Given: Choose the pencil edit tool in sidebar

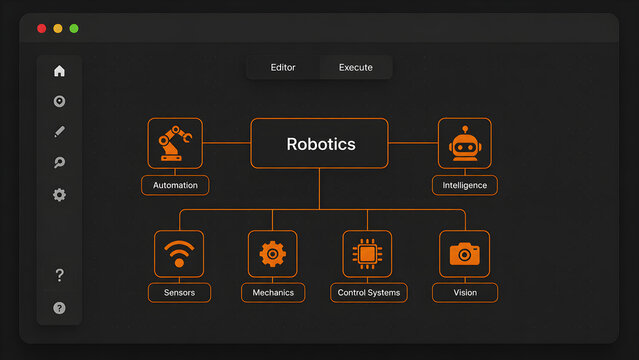Looking at the screenshot, I should coord(59,131).
